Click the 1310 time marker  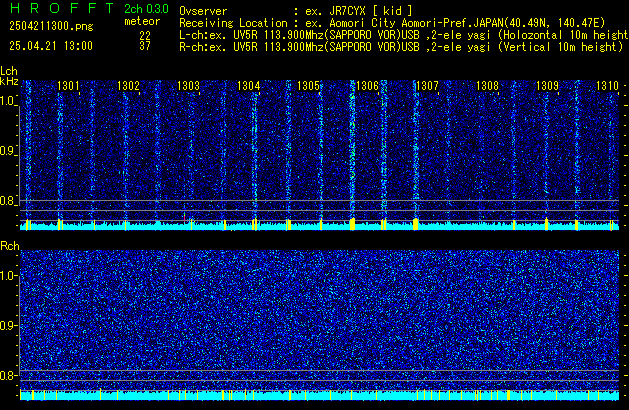point(607,86)
